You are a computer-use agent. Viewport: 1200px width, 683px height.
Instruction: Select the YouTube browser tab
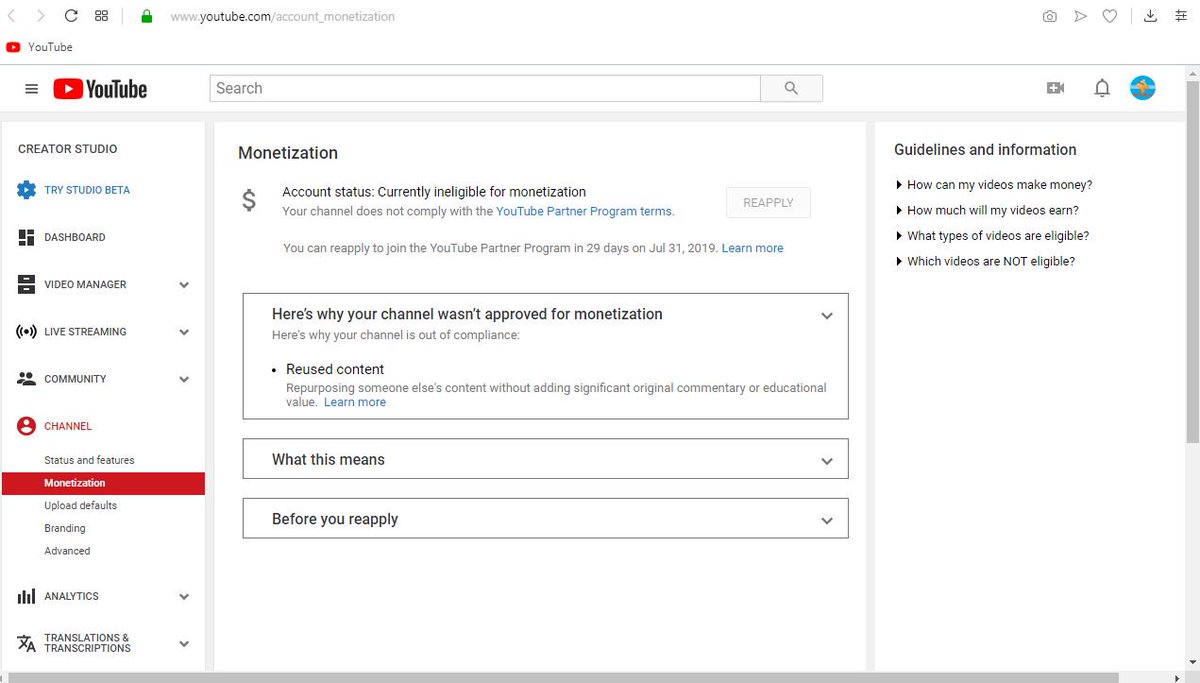tap(40, 47)
